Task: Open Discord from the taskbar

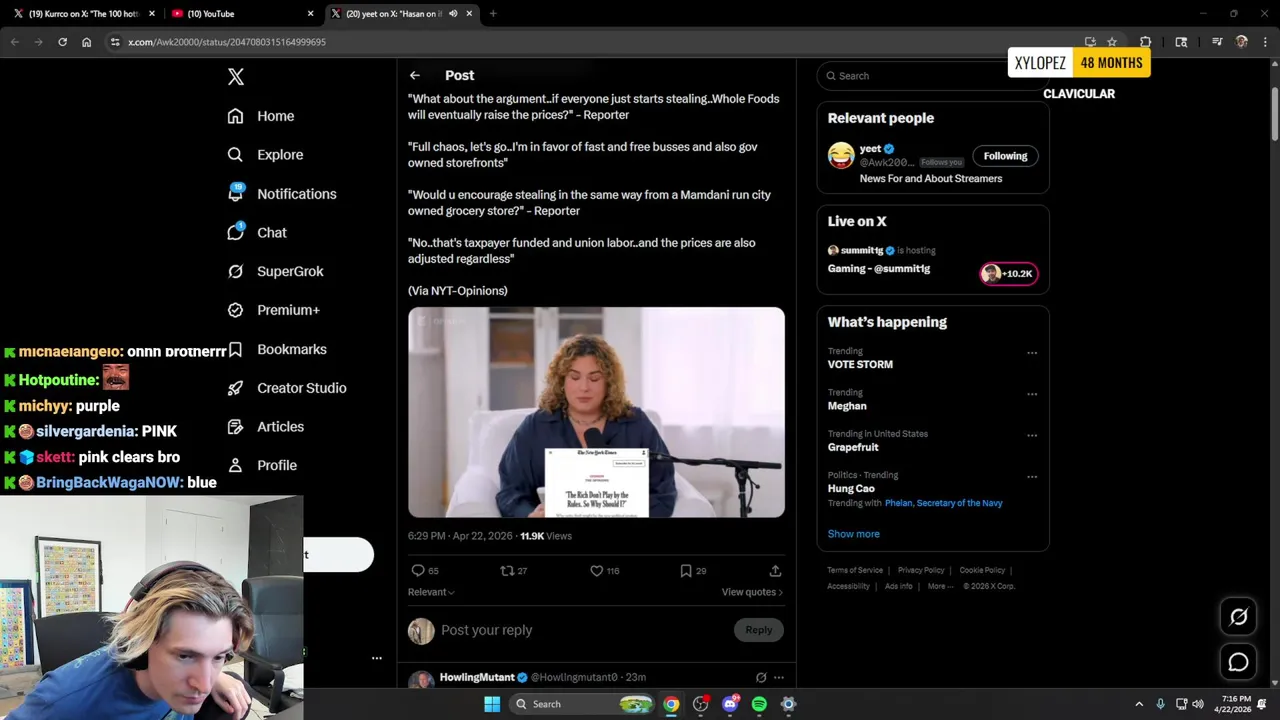Action: (x=730, y=704)
